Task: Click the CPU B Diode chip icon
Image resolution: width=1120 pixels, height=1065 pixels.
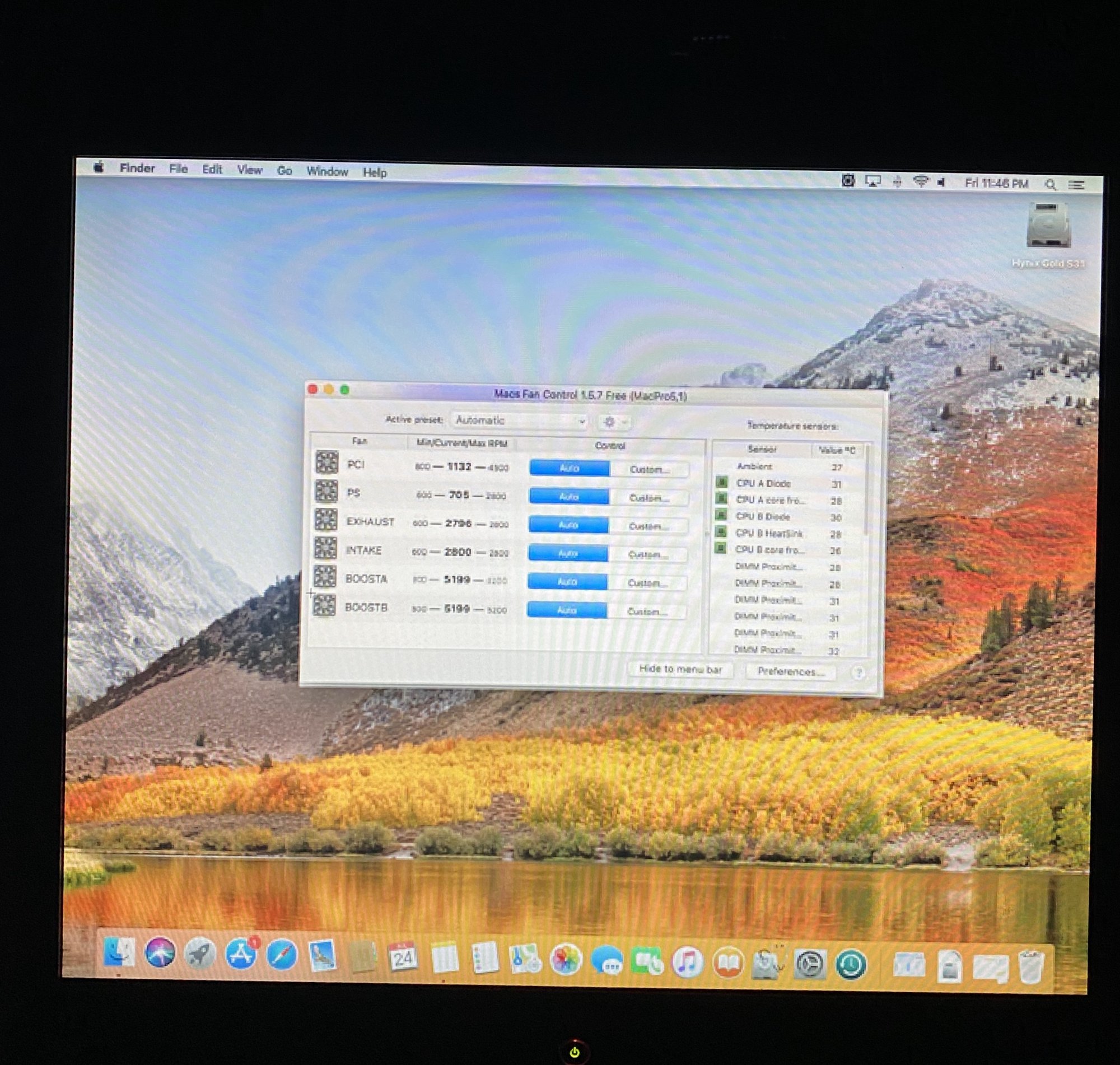Action: click(721, 515)
